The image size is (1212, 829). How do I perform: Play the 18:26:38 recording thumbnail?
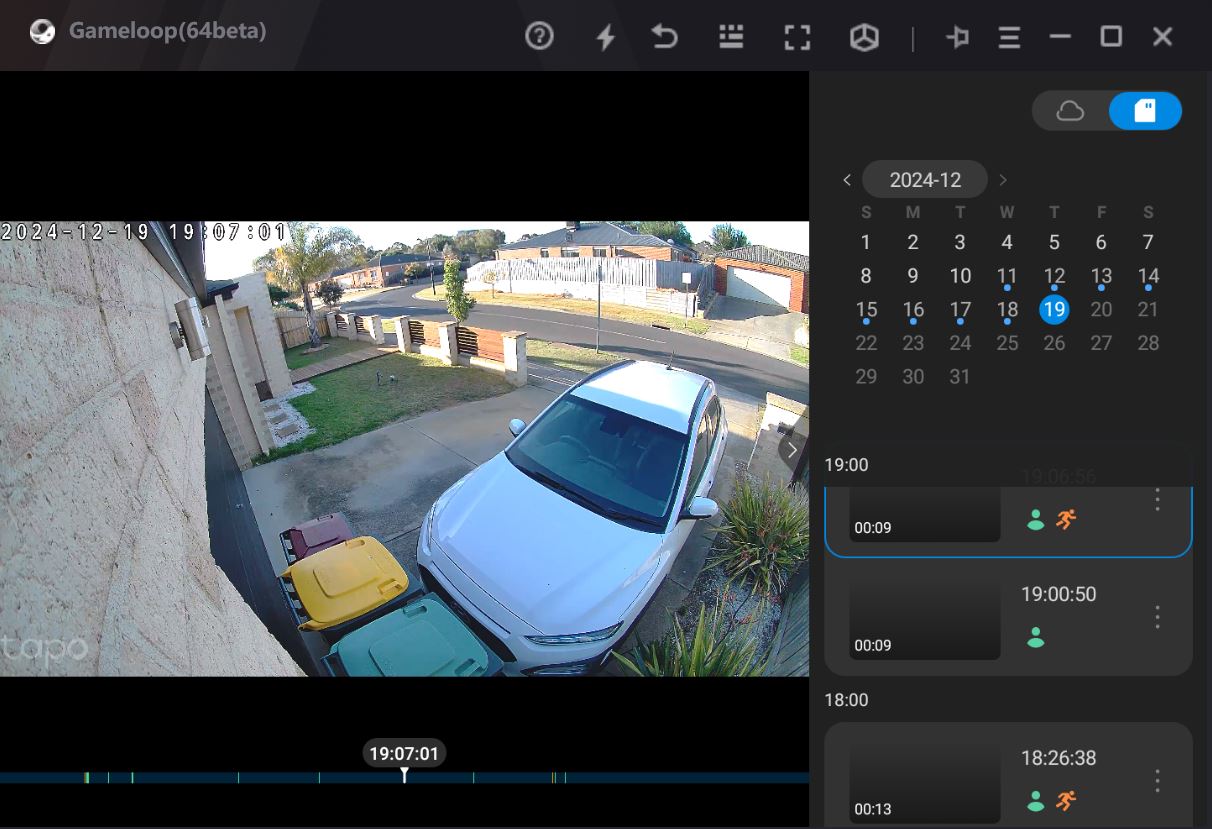coord(925,782)
